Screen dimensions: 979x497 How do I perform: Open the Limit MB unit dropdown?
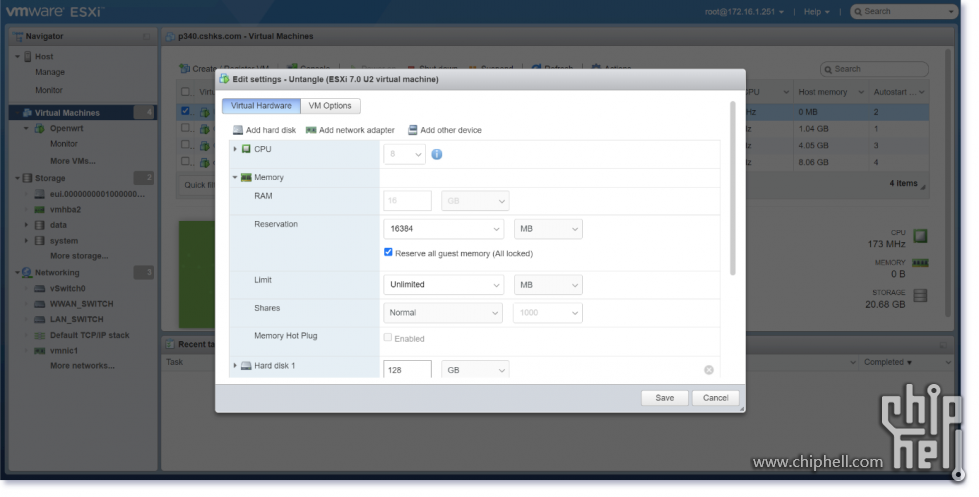click(x=548, y=284)
